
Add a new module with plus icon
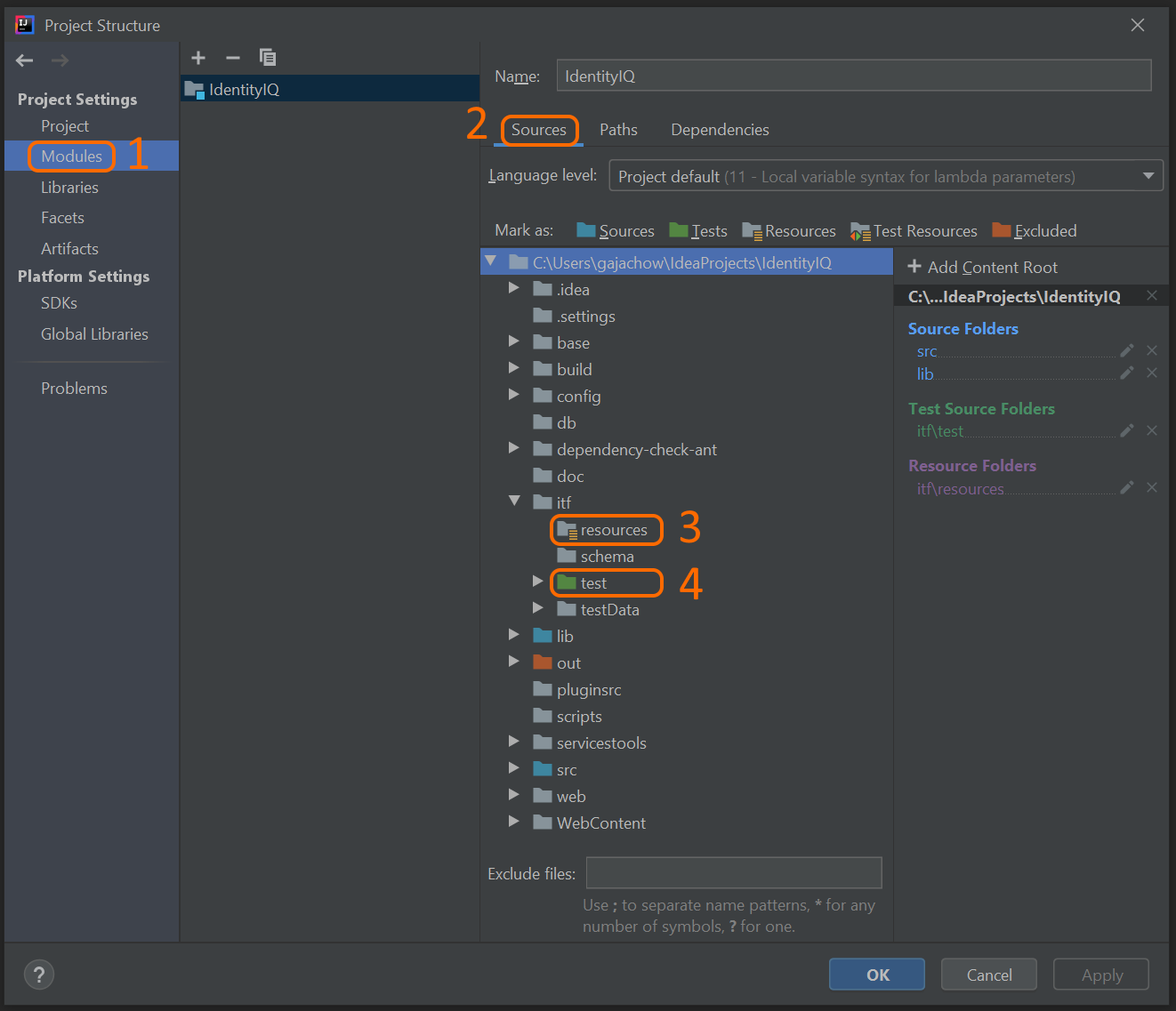198,58
